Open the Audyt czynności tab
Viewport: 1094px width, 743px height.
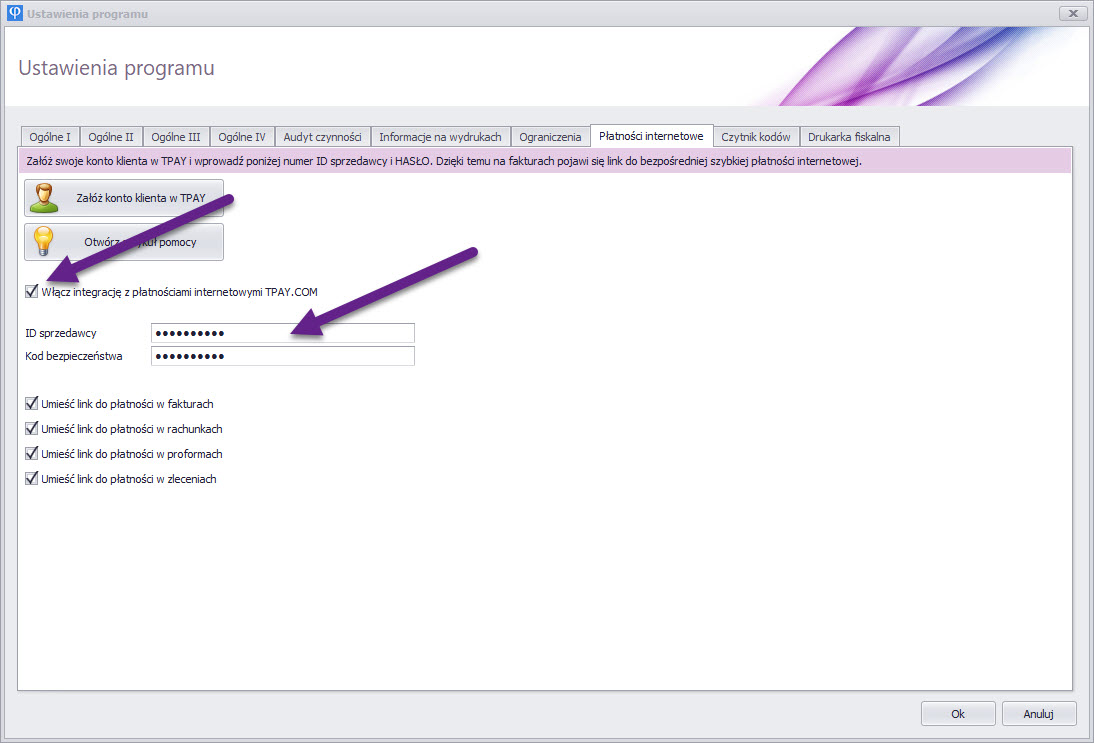pyautogui.click(x=322, y=137)
